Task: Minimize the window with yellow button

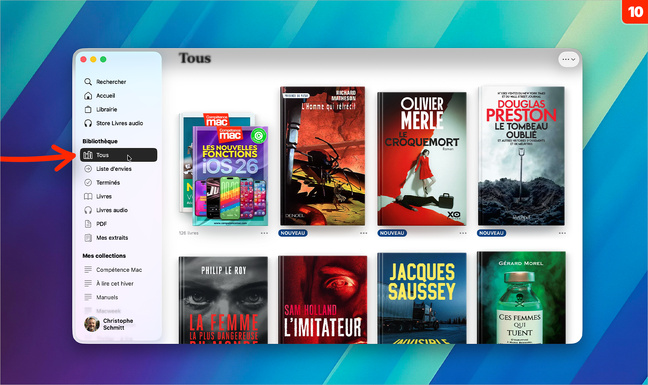Action: click(93, 59)
